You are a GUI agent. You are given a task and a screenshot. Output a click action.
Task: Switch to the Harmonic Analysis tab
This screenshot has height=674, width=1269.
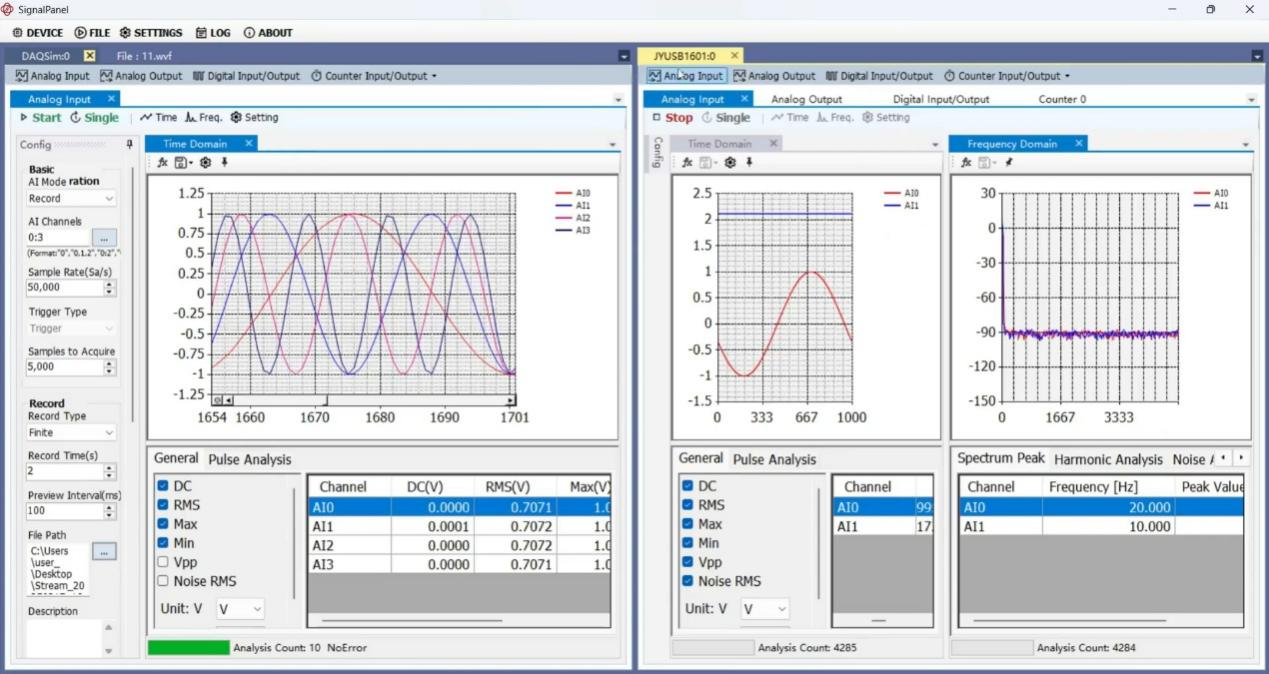point(1108,459)
